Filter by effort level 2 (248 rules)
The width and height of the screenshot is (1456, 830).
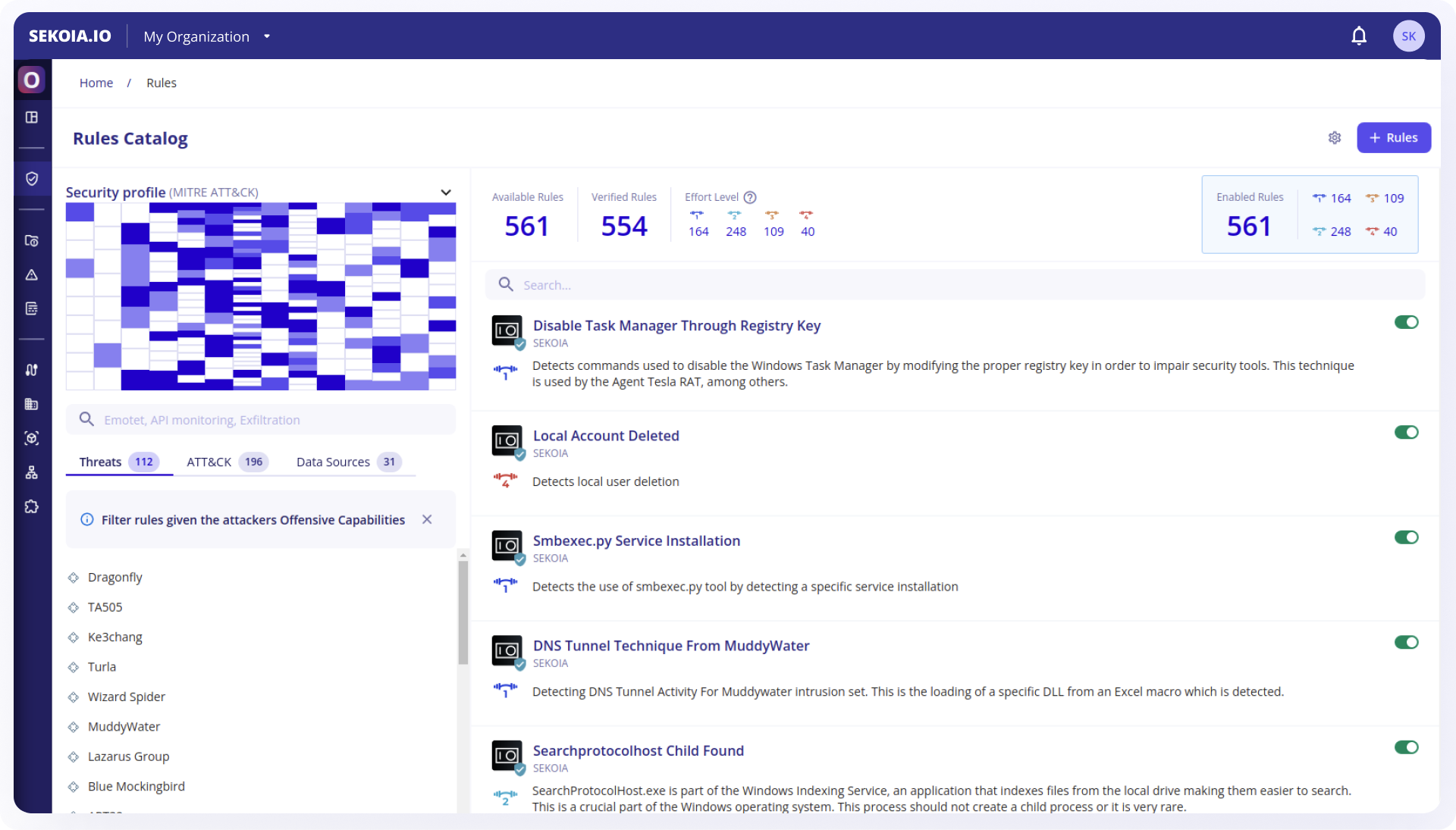(736, 225)
